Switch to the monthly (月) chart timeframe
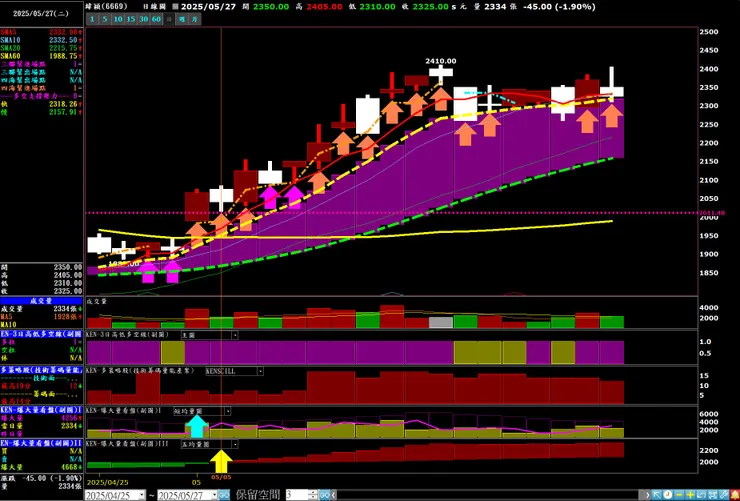Screen dimensions: 740x501 click(195, 19)
